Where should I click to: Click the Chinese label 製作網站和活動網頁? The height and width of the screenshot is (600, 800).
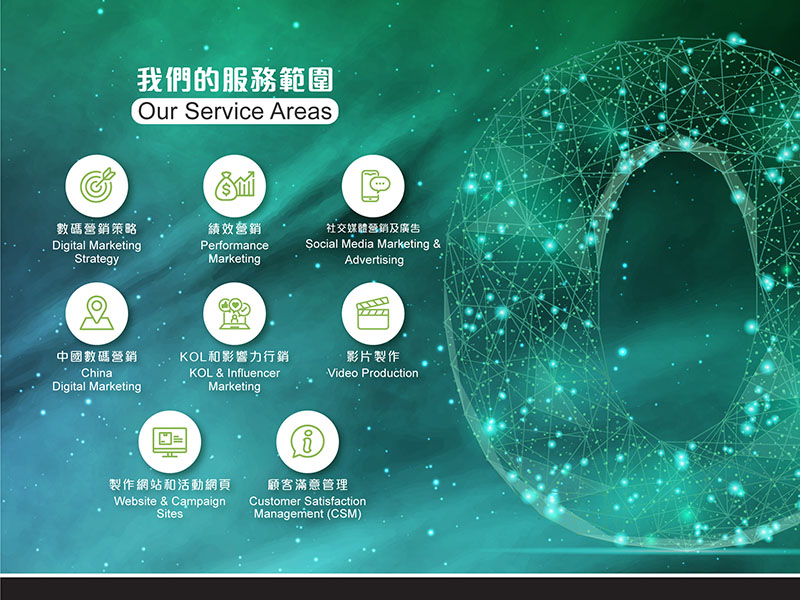click(169, 484)
